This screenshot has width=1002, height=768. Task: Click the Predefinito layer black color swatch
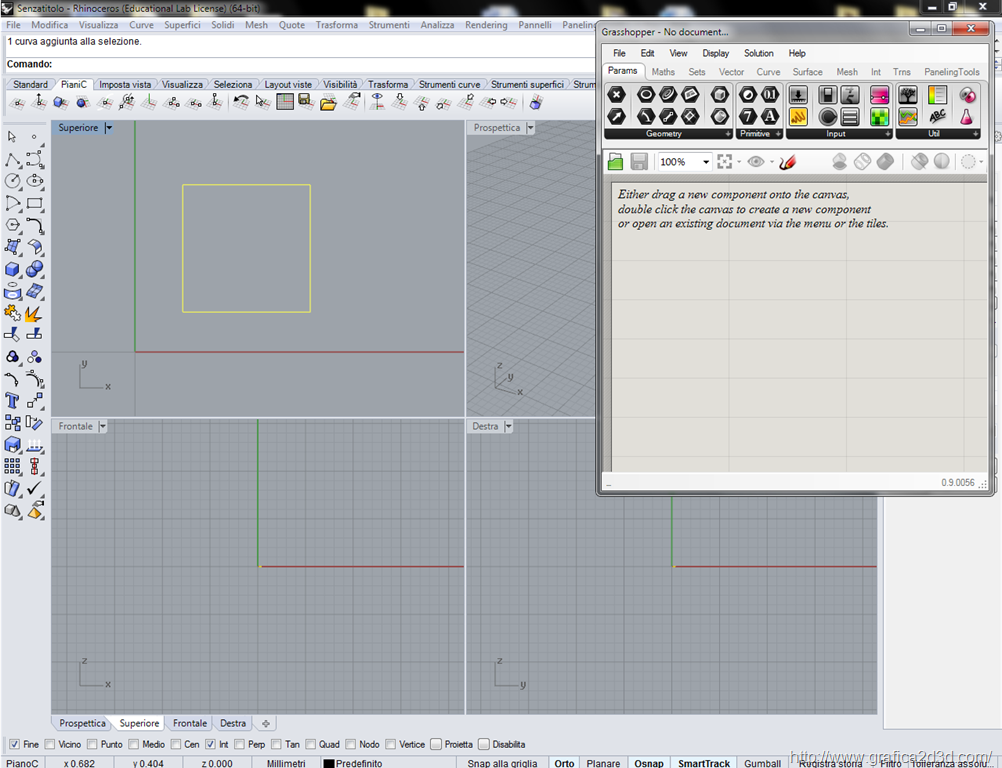(x=328, y=763)
